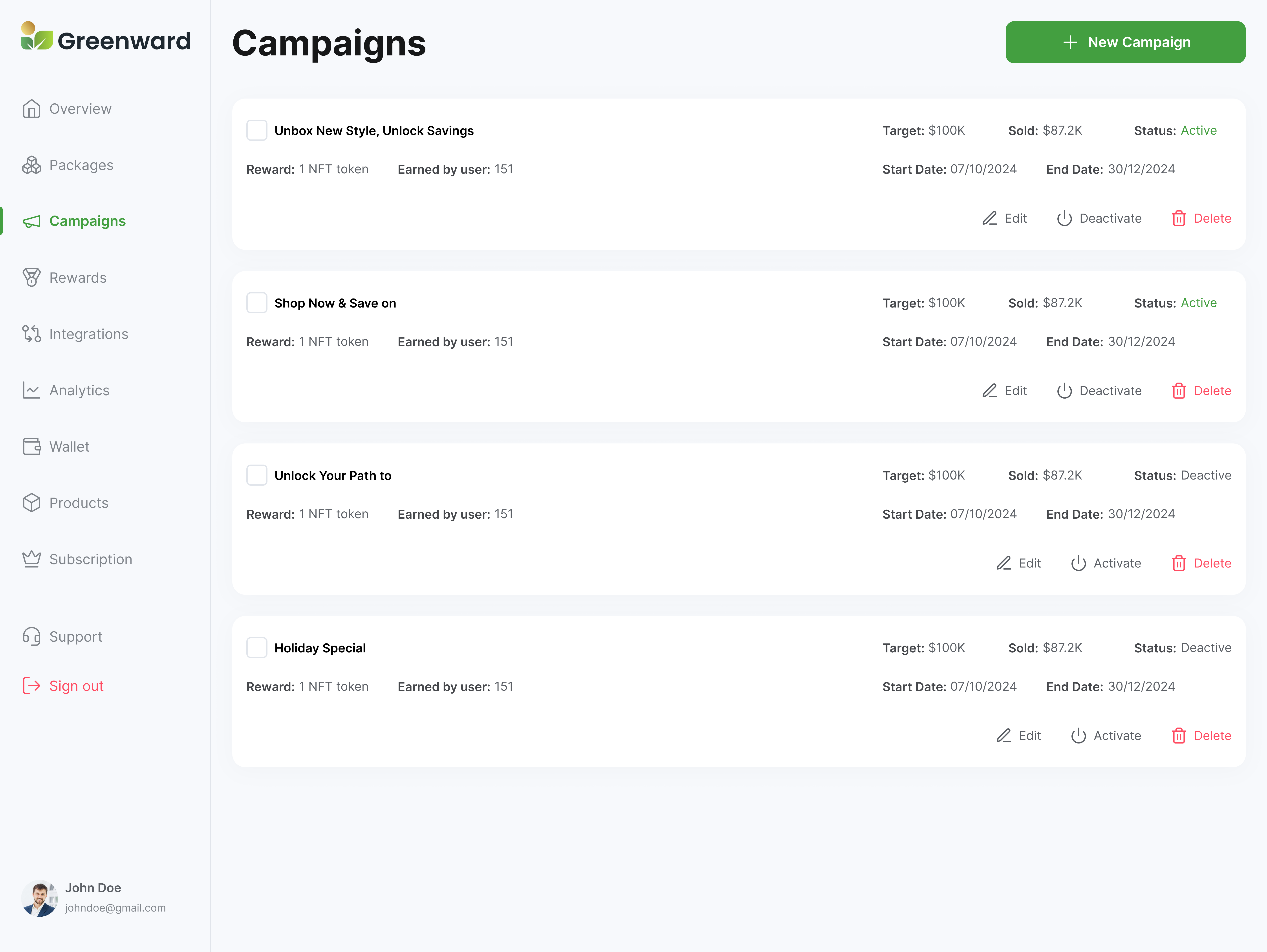Click the Support headset icon
This screenshot has width=1267, height=952.
31,636
